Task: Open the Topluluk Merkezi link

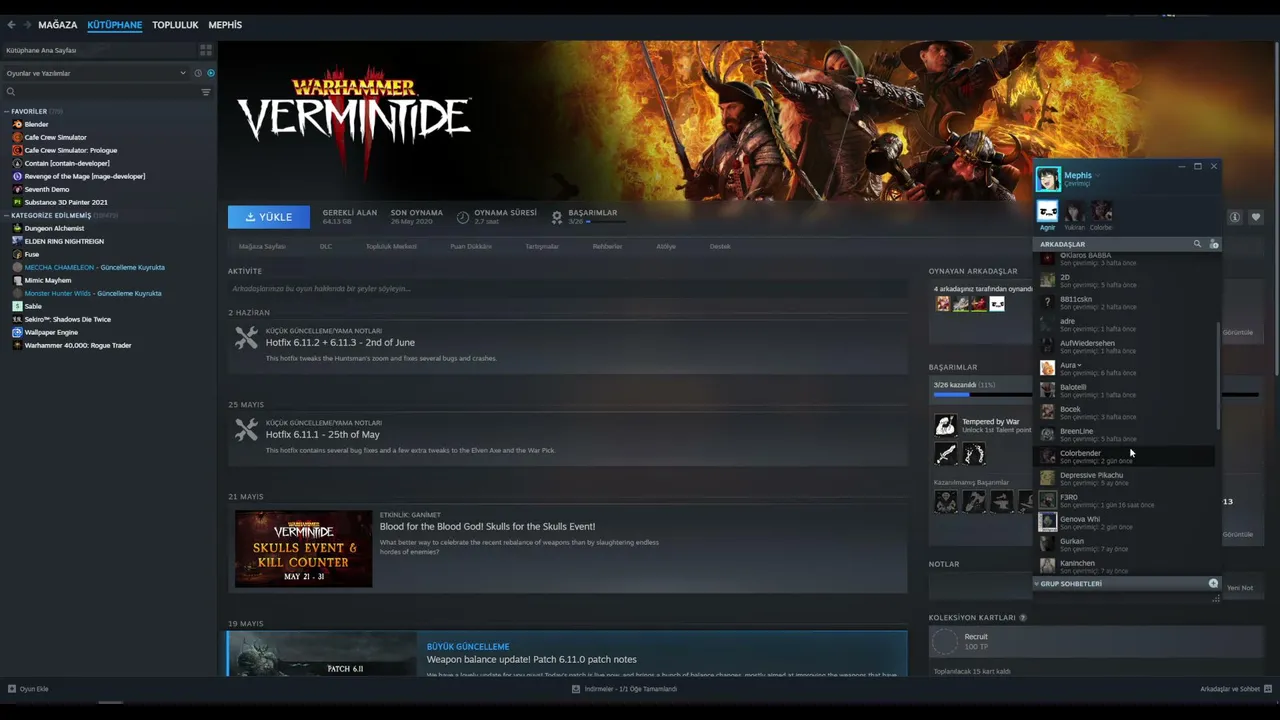Action: point(391,246)
